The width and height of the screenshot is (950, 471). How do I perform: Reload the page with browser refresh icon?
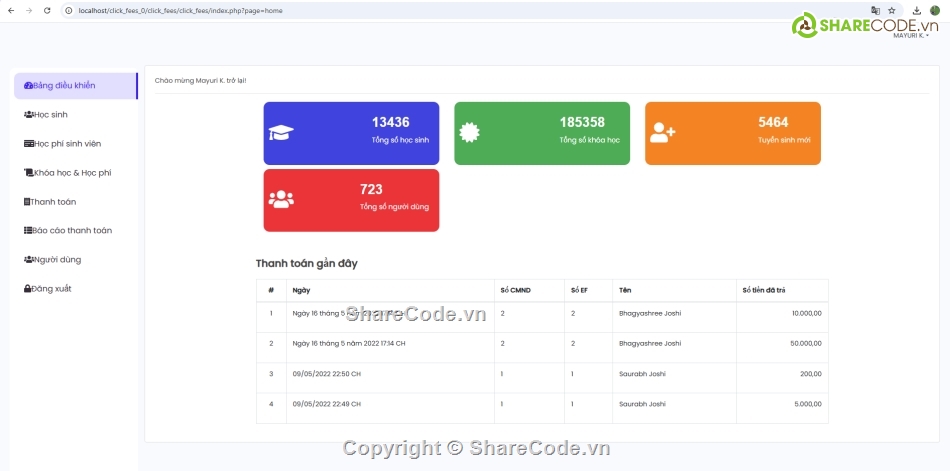coord(47,10)
